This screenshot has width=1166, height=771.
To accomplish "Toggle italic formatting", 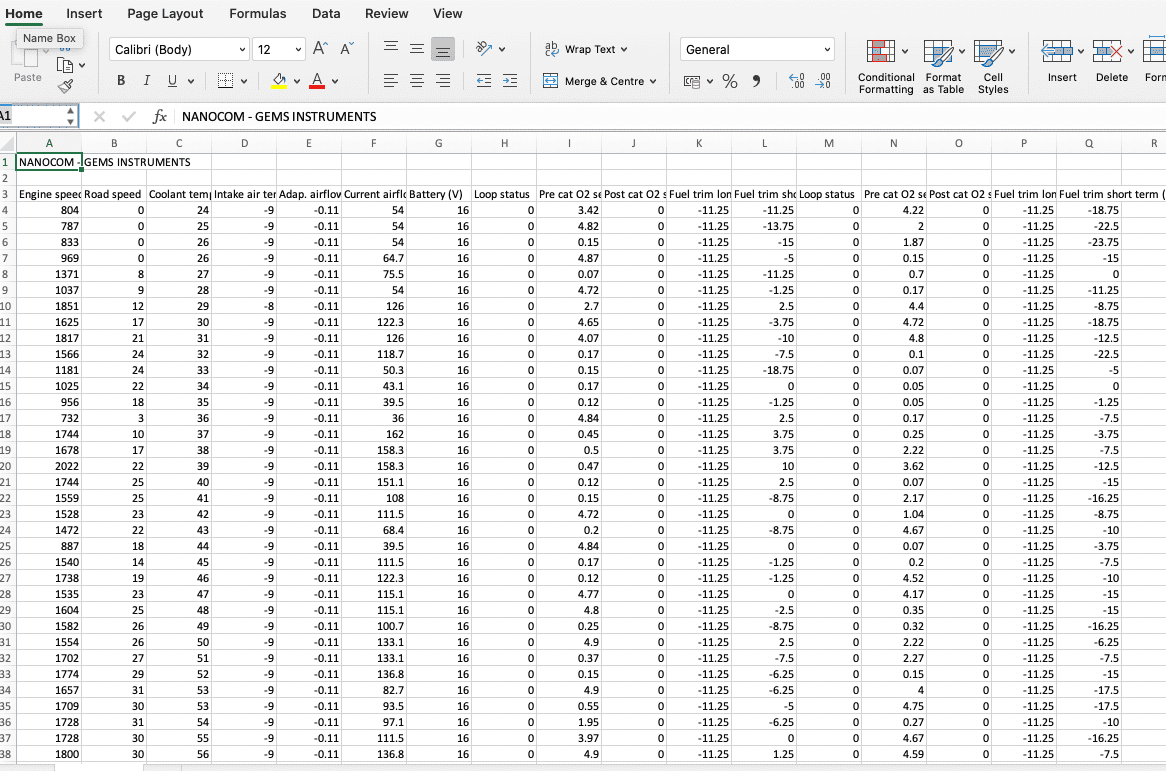I will point(146,81).
